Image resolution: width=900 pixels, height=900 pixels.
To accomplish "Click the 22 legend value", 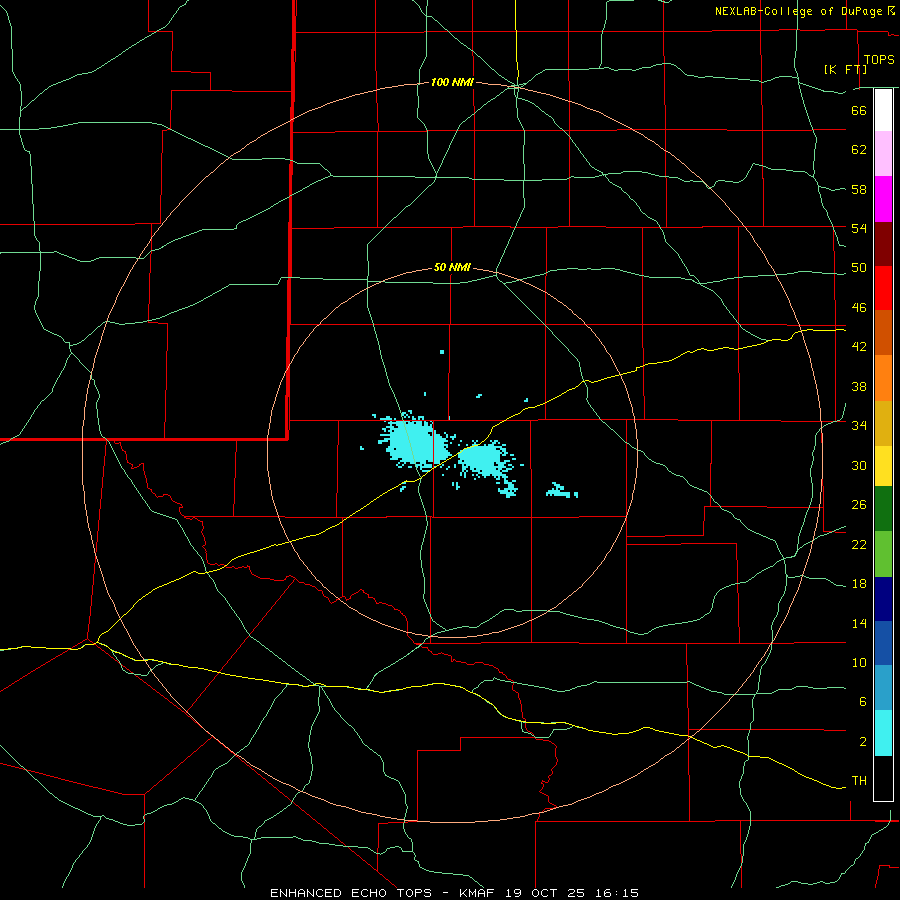I will pyautogui.click(x=859, y=544).
